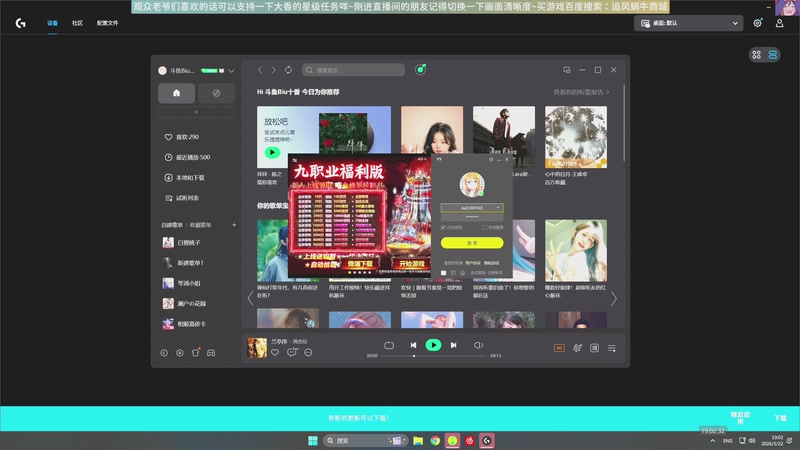Skip to the previous track
Image resolution: width=800 pixels, height=450 pixels.
pyautogui.click(x=413, y=345)
